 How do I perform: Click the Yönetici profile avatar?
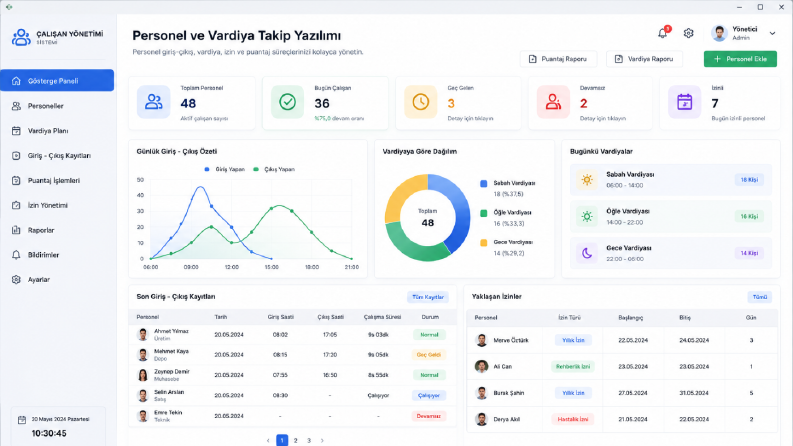click(x=719, y=33)
